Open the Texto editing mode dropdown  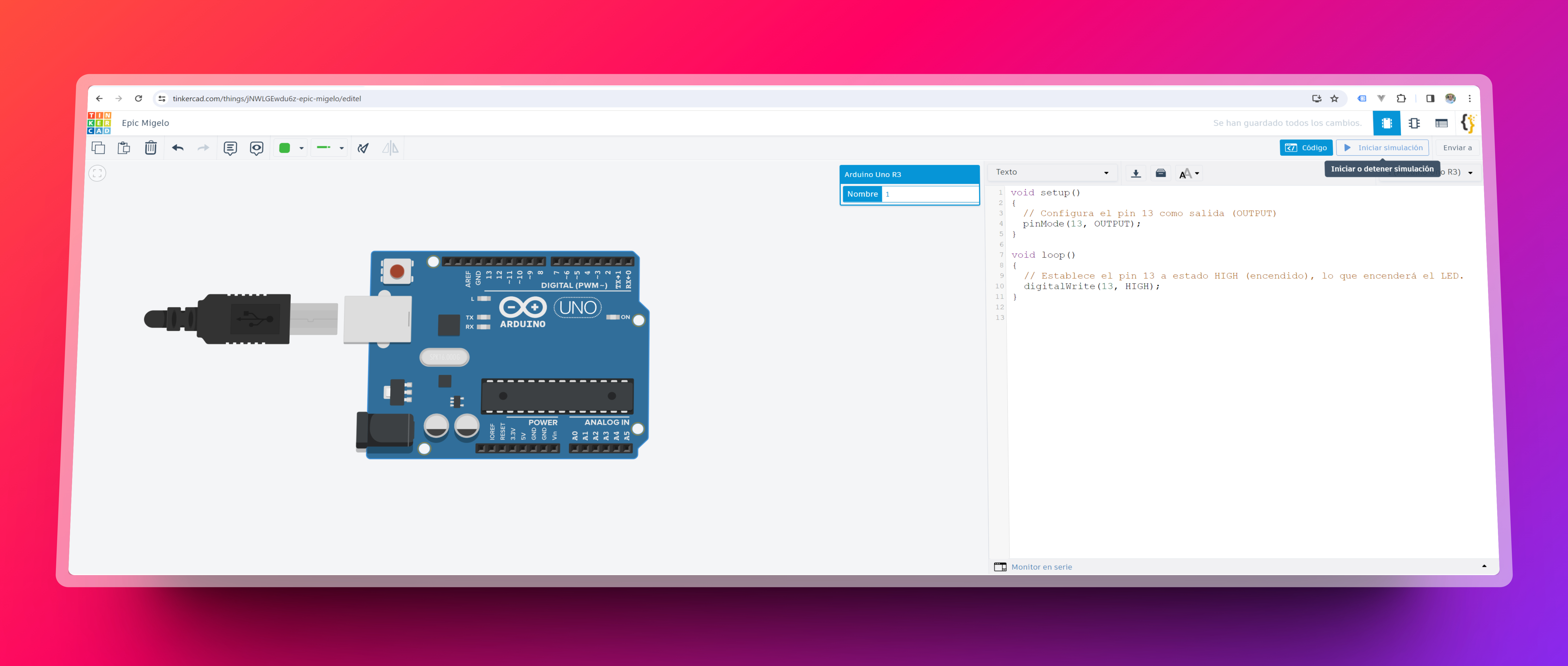(x=1052, y=173)
